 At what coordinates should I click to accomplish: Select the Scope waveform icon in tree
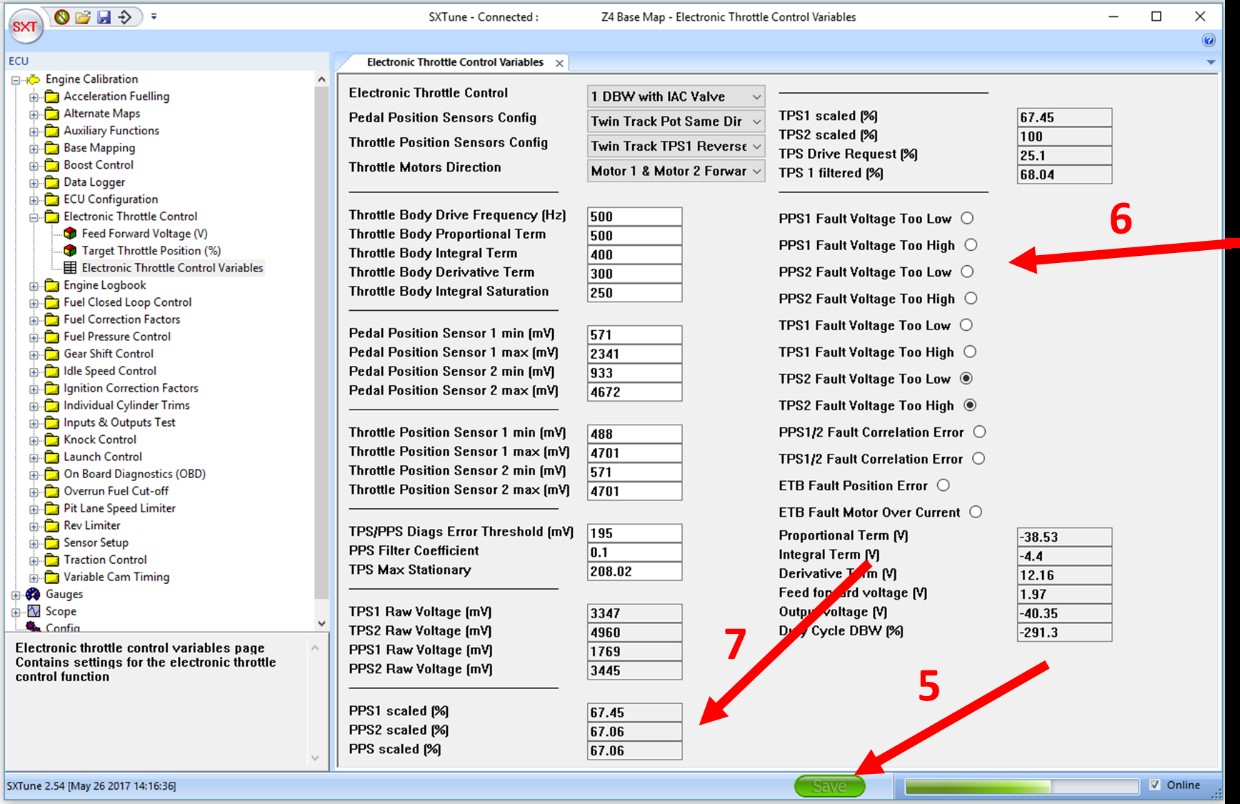point(33,611)
